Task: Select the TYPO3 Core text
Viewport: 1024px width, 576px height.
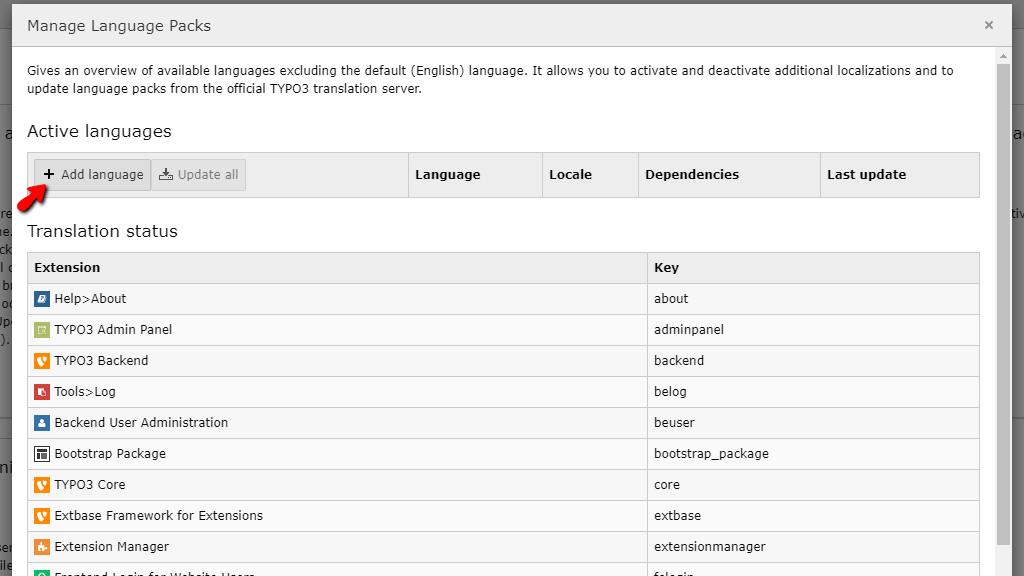Action: click(90, 485)
